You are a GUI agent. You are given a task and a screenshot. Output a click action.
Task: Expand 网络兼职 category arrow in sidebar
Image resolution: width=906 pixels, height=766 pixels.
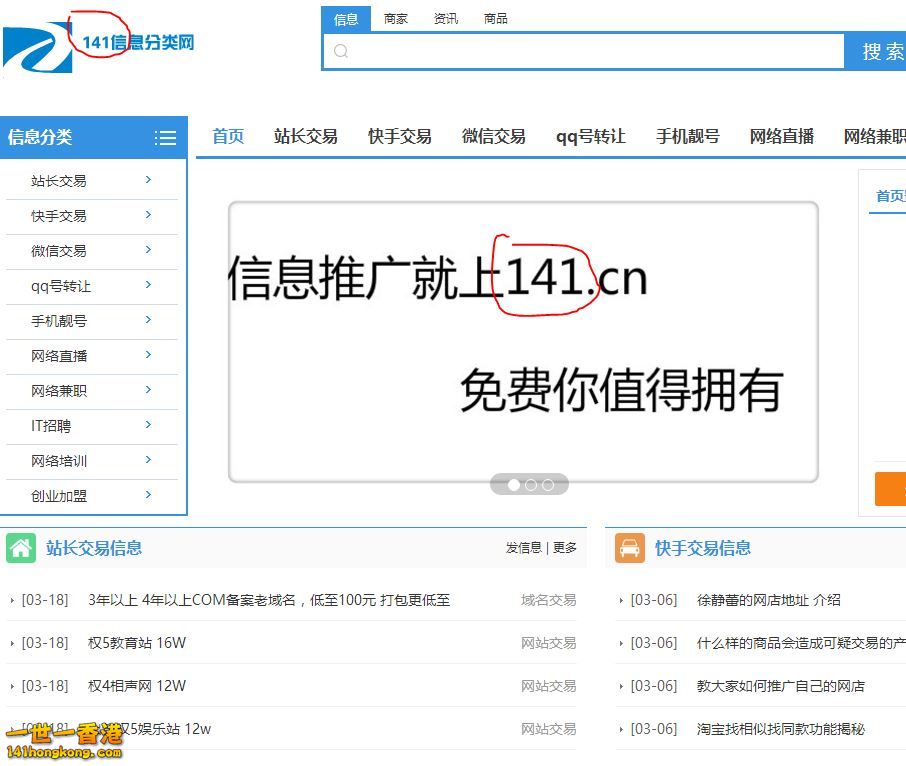tap(148, 389)
